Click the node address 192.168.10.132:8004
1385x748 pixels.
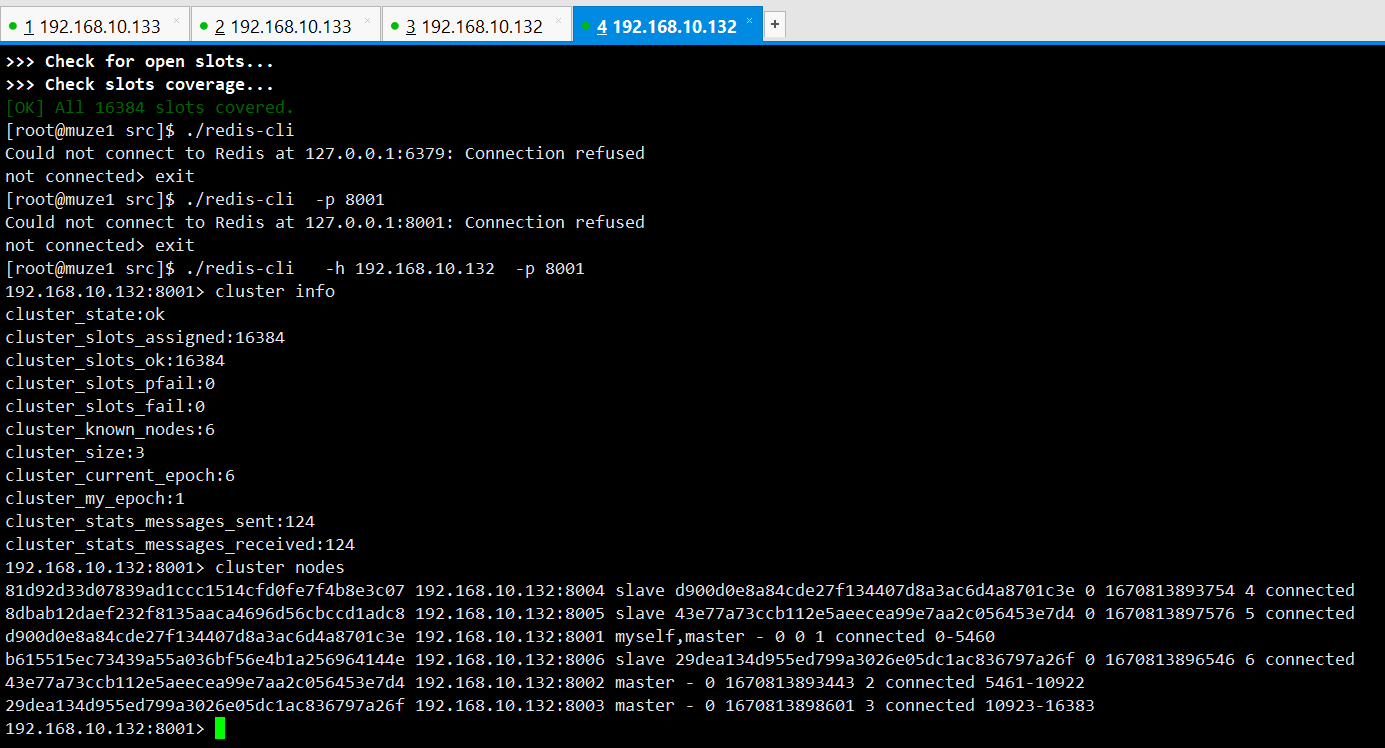(x=510, y=590)
